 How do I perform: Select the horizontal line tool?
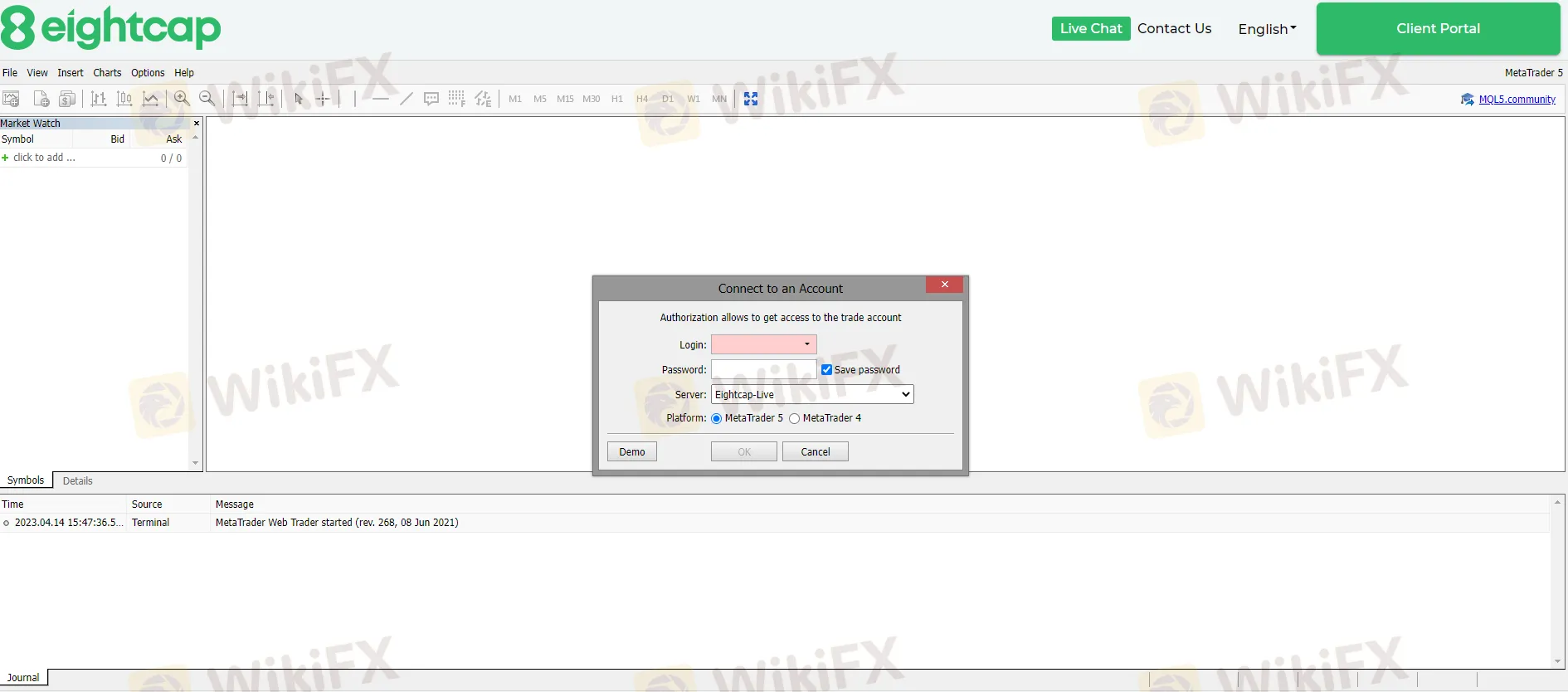click(380, 99)
